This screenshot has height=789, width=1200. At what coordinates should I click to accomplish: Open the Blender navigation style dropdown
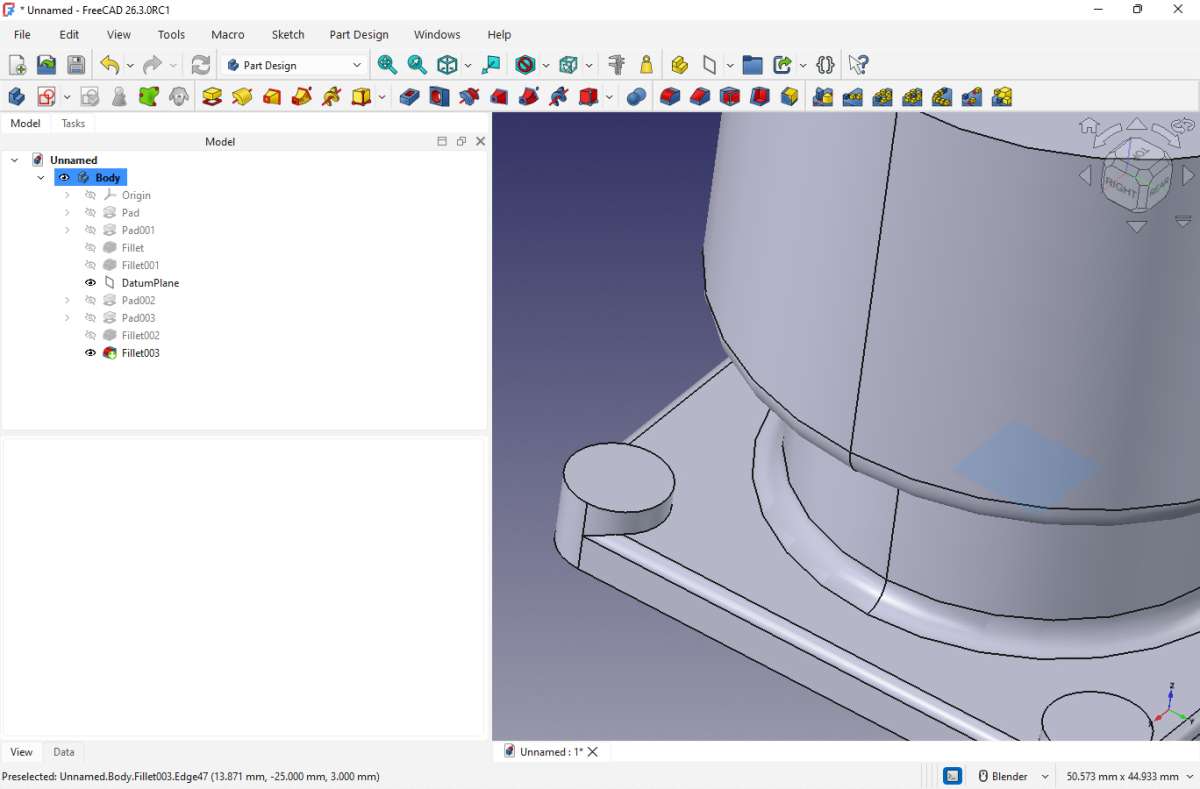coord(1014,776)
